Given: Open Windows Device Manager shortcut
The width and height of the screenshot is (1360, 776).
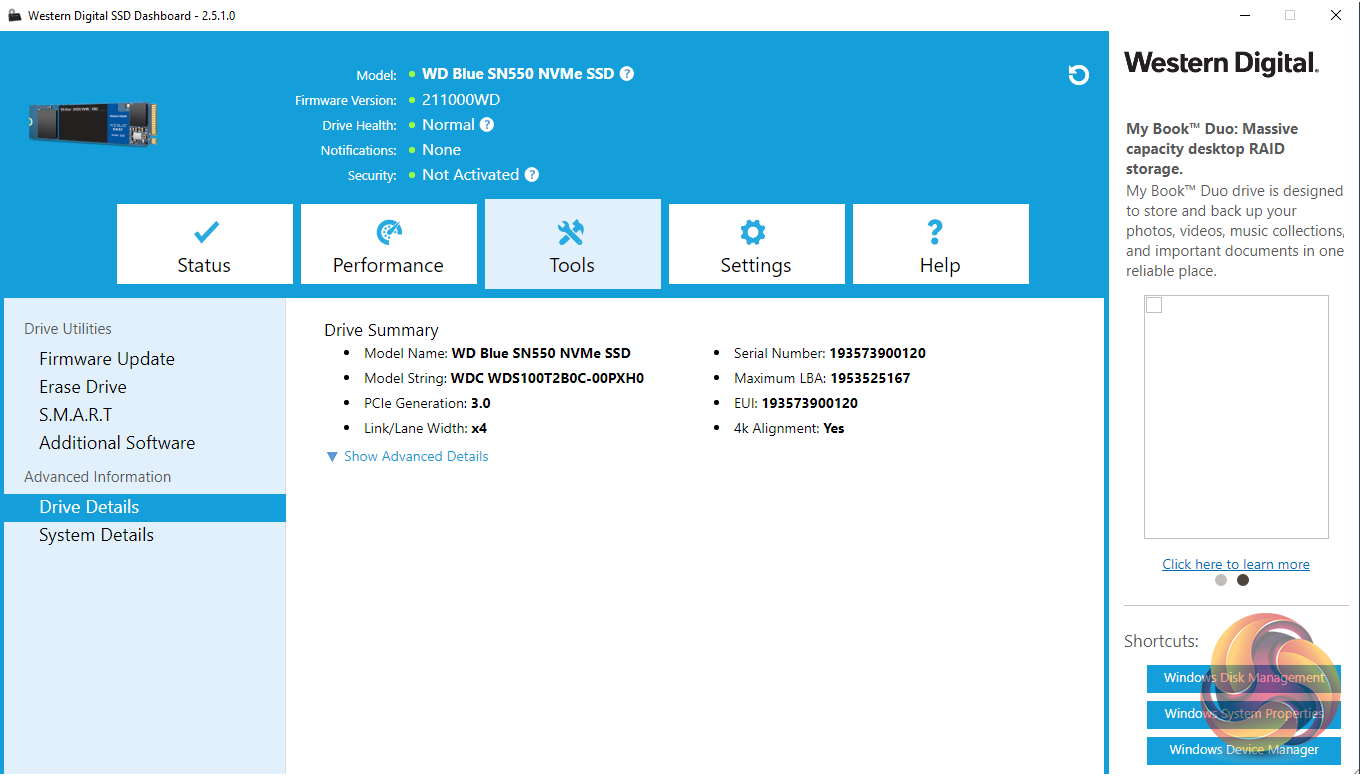Looking at the screenshot, I should [1244, 750].
